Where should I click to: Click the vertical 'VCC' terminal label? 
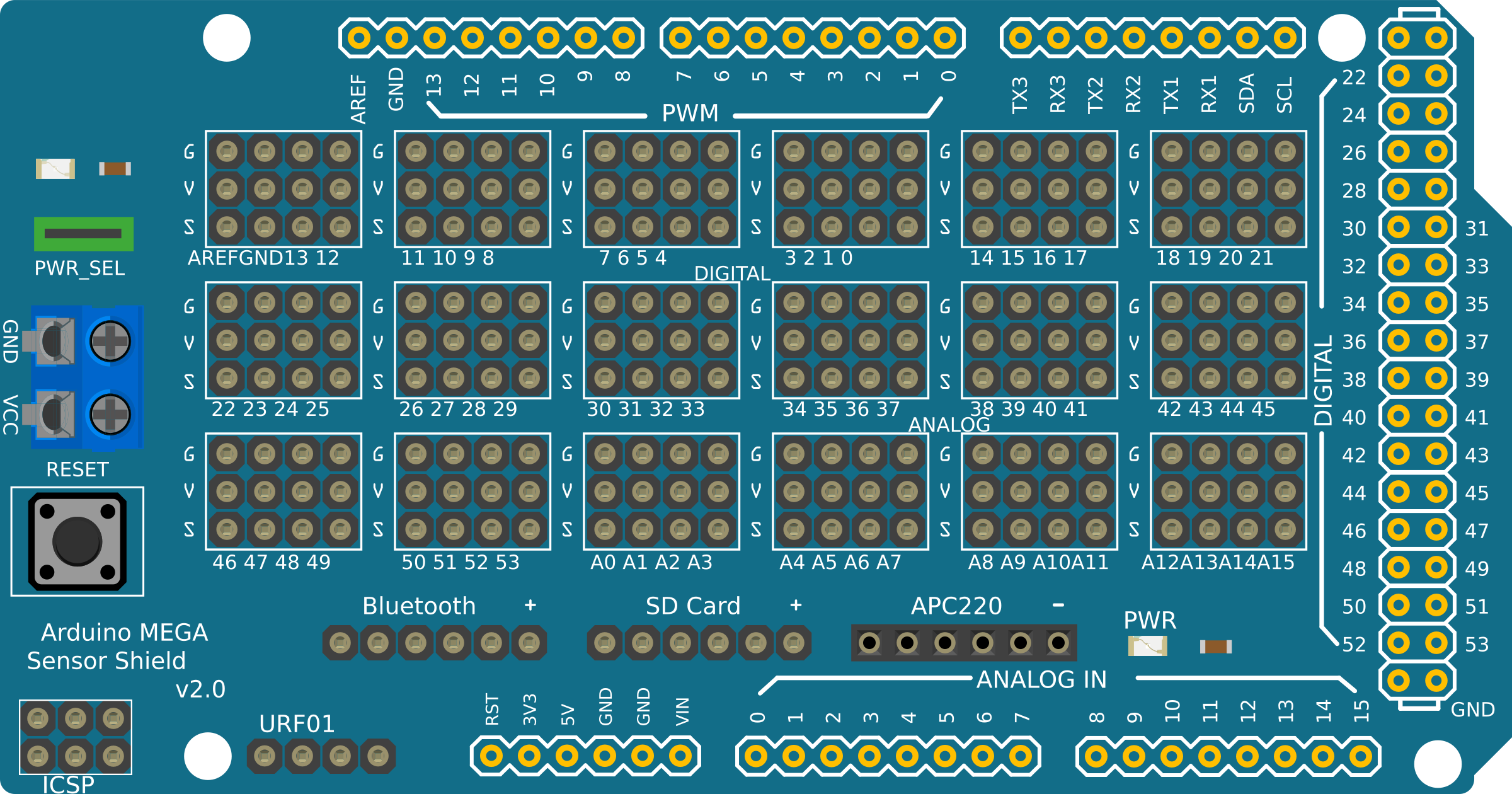pyautogui.click(x=10, y=415)
